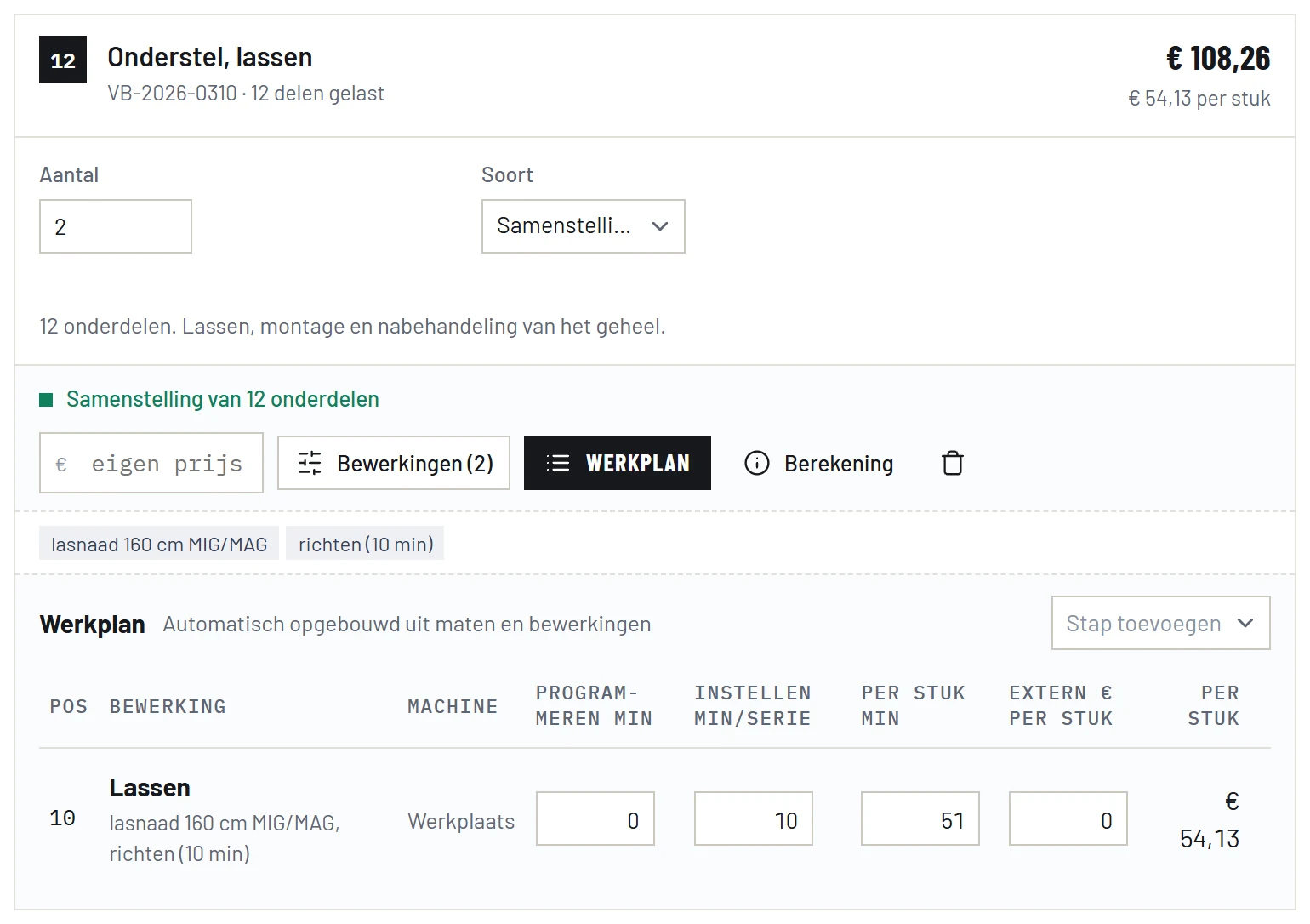Screen dimensions: 1310x924
Task: Open the Bewerkingen (2) sliders button
Action: (x=394, y=463)
